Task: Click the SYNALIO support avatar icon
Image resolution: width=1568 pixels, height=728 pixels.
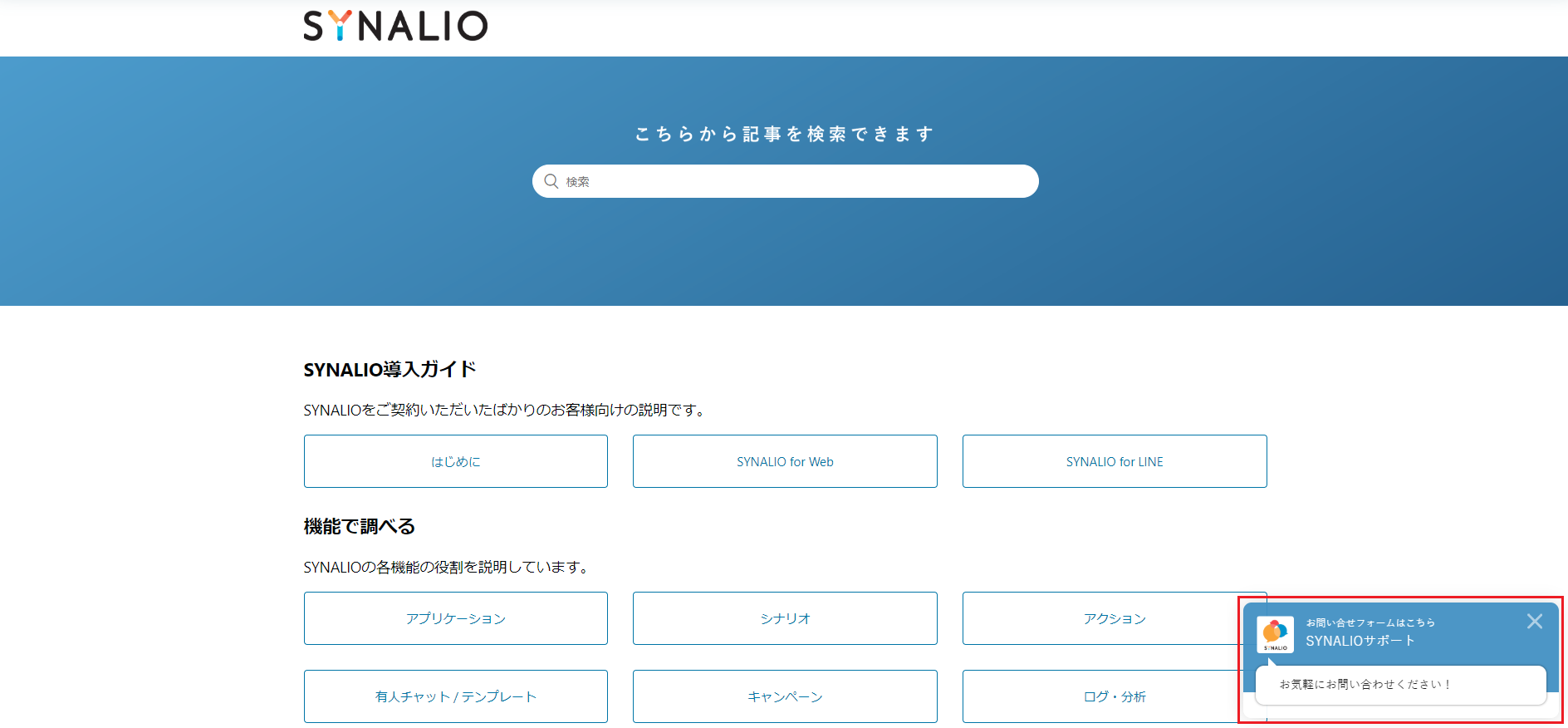Action: click(1275, 635)
